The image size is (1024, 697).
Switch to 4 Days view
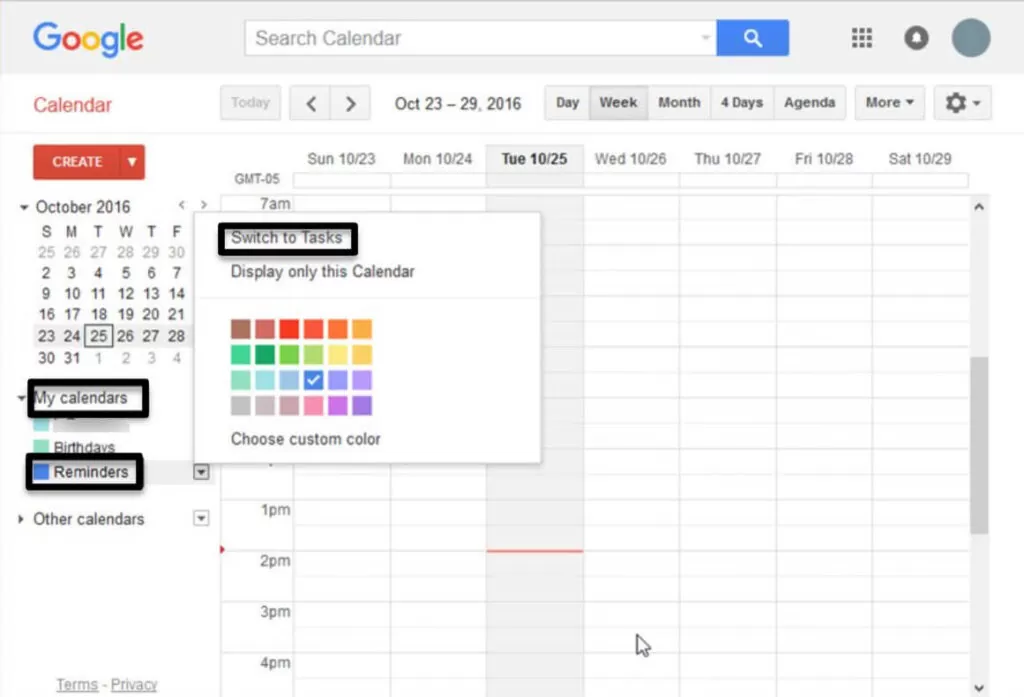point(742,103)
